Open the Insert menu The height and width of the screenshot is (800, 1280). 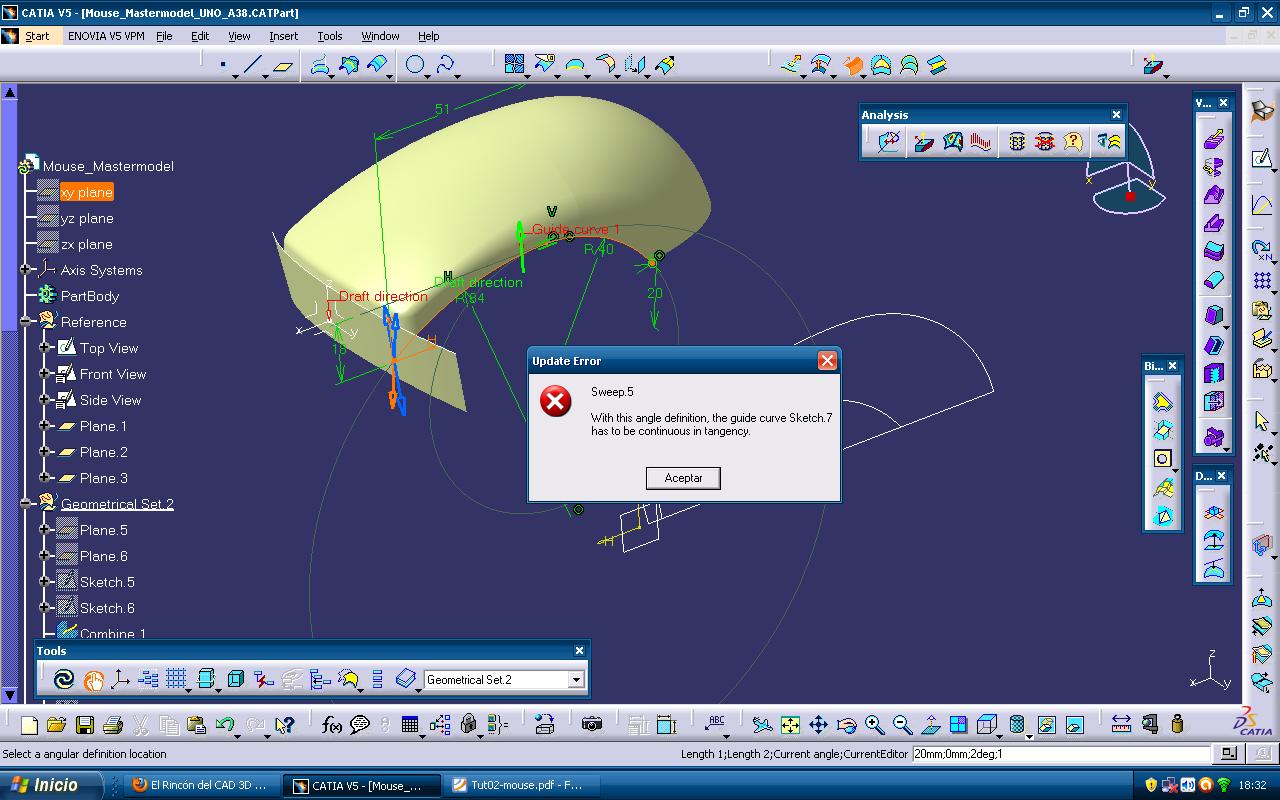tap(283, 36)
